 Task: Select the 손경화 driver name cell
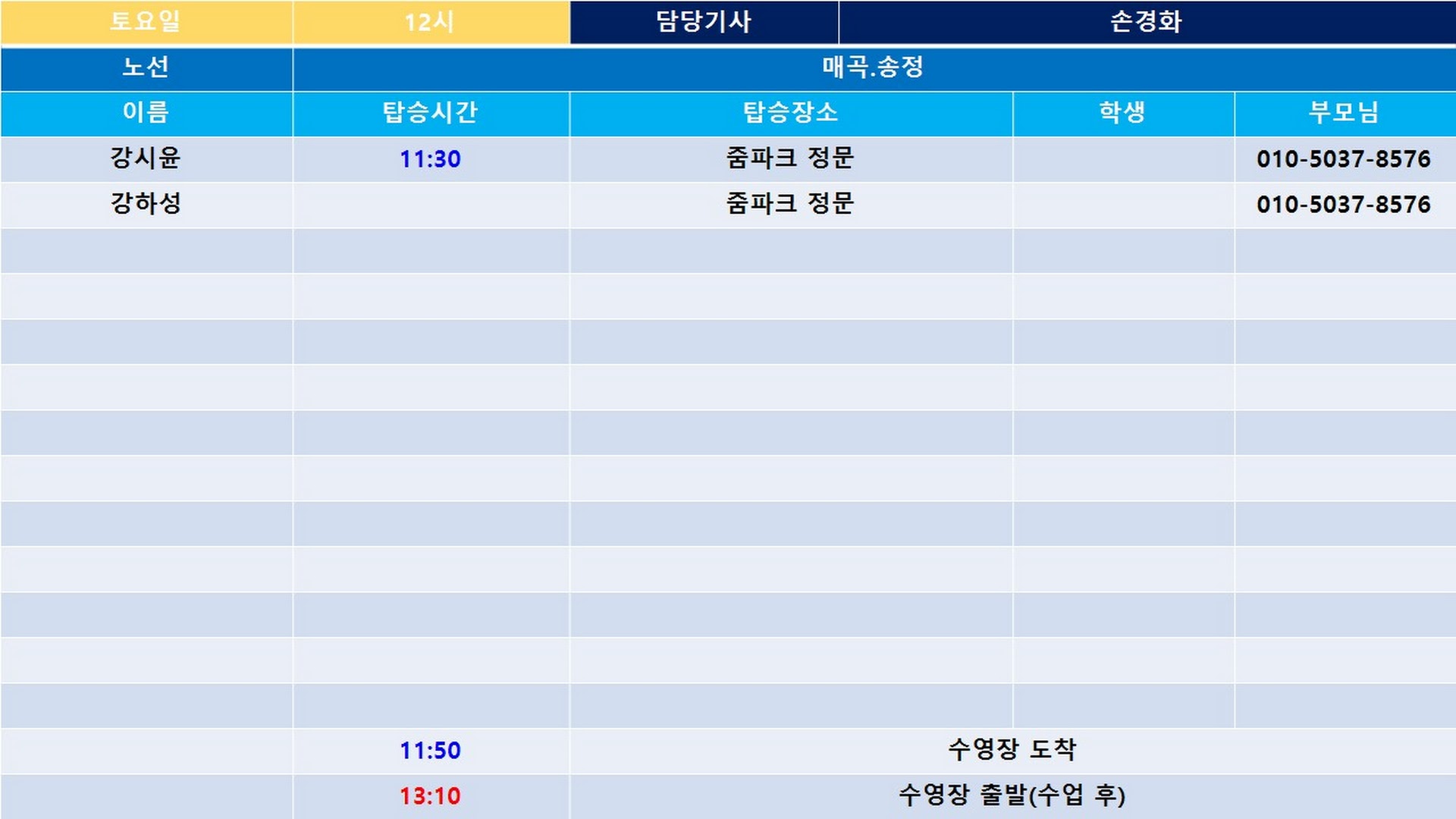pos(1146,21)
